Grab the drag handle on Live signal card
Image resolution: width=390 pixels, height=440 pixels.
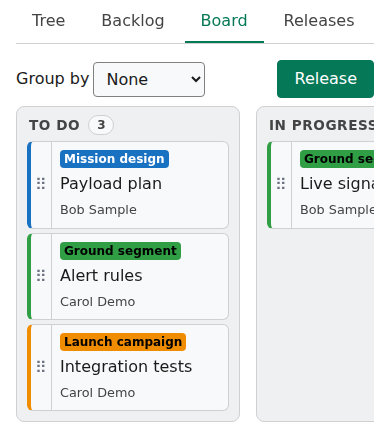coord(281,184)
